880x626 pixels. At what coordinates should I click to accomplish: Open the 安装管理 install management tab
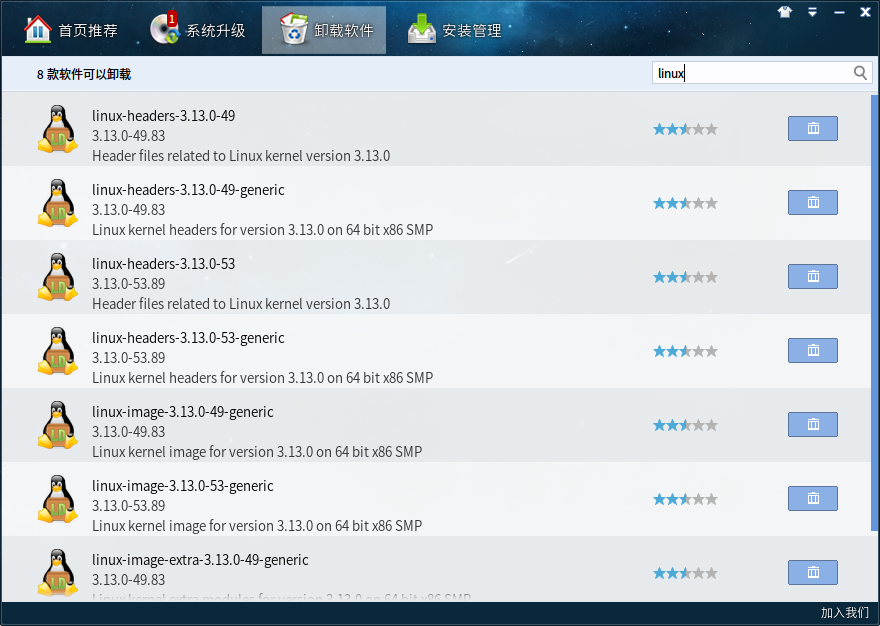(455, 30)
